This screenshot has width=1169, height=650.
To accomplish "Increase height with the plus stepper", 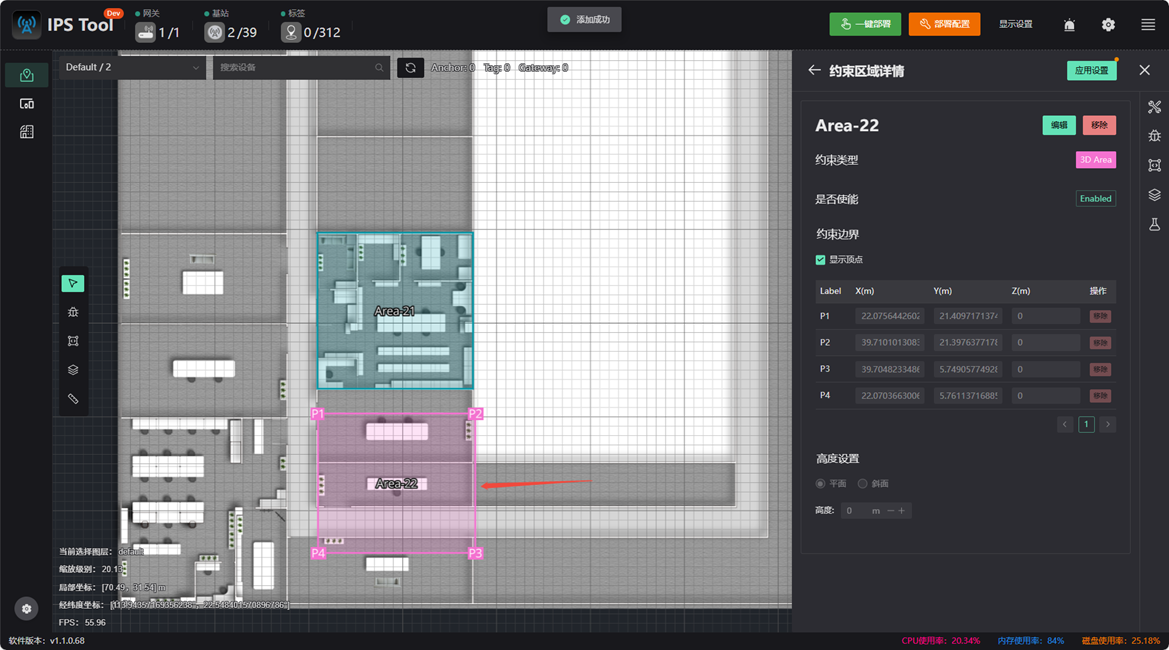I will click(901, 511).
